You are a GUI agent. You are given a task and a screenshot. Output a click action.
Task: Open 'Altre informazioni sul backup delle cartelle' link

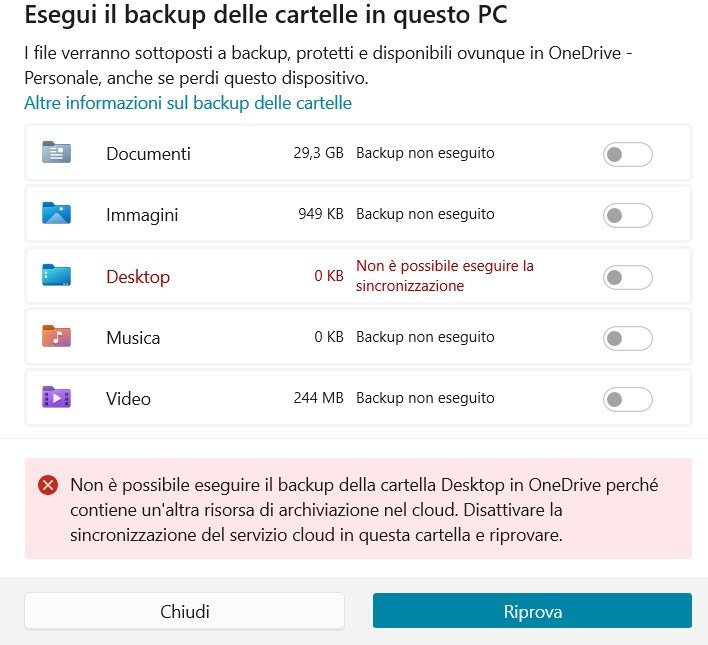tap(188, 103)
